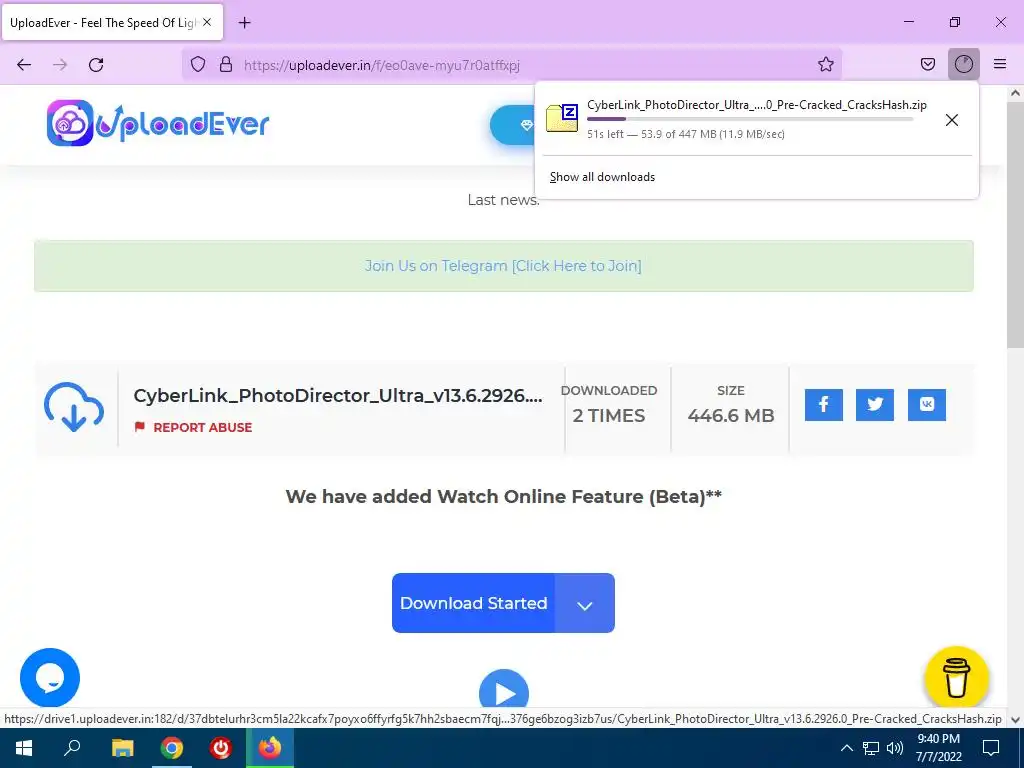Click the Watch Online Feature heading
The height and width of the screenshot is (768, 1024).
504,496
